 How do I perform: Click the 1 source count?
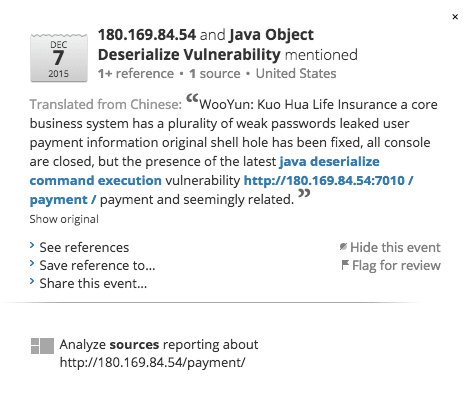coord(215,74)
